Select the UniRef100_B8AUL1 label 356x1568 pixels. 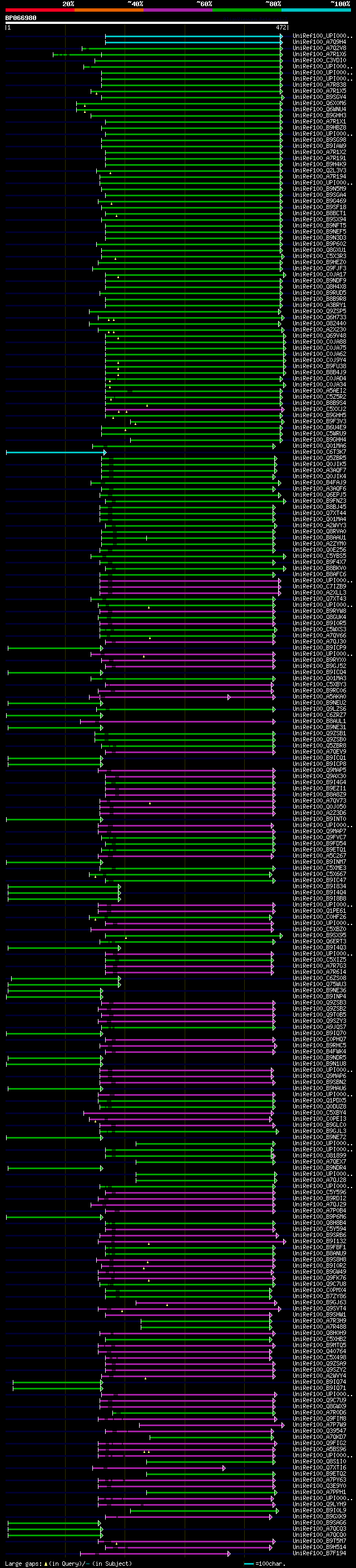[319, 721]
